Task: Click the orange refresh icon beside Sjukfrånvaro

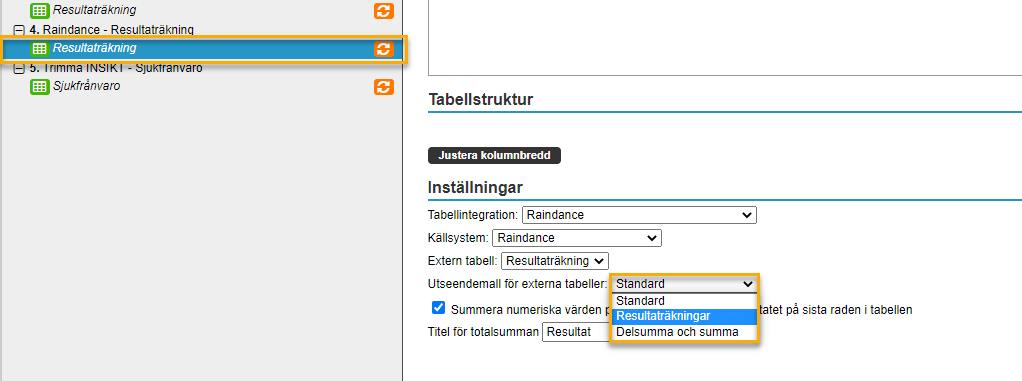Action: [x=384, y=87]
